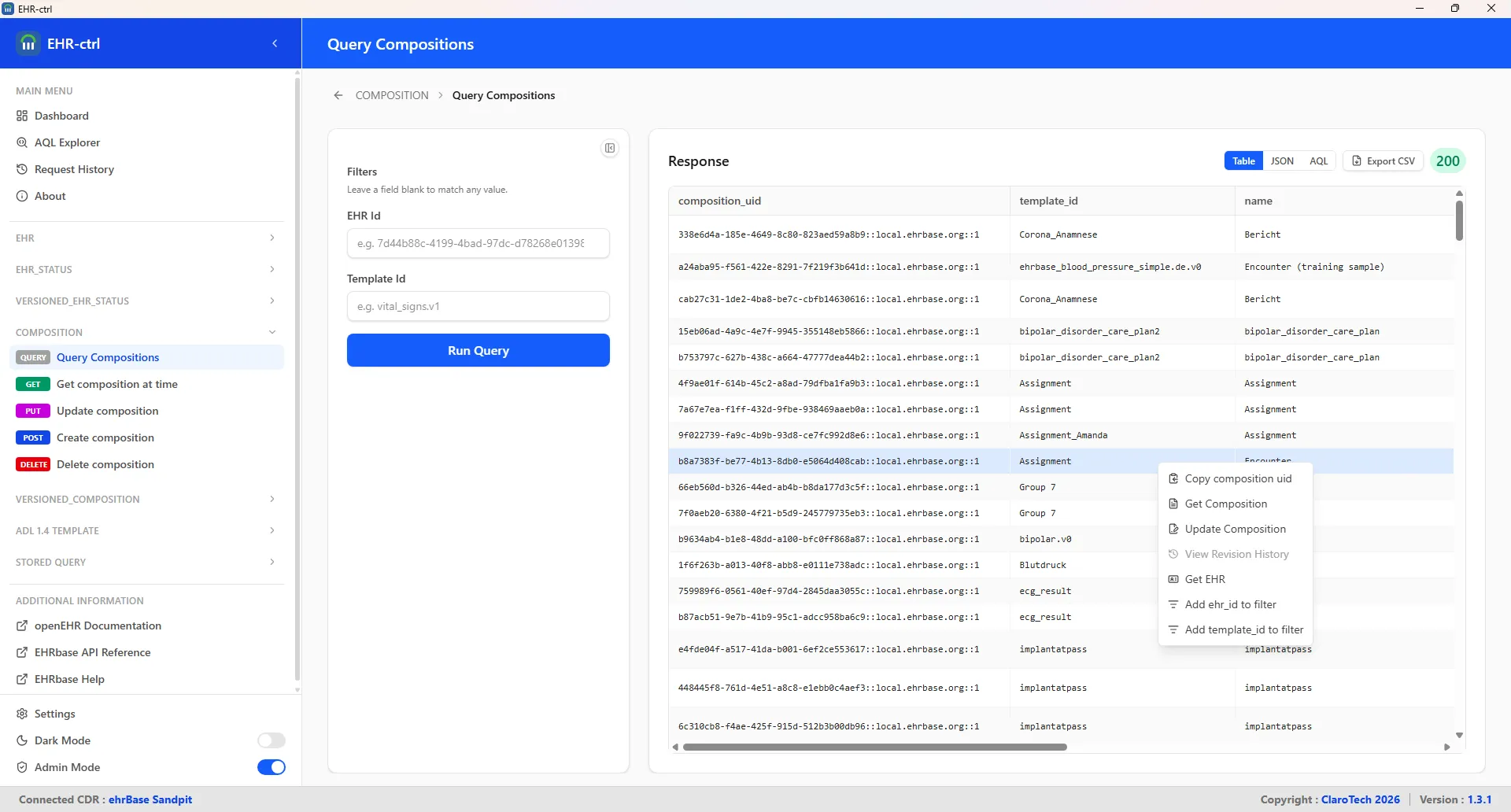1511x812 pixels.
Task: Click the back arrow beside COMPOSITION breadcrumb
Action: [x=338, y=95]
